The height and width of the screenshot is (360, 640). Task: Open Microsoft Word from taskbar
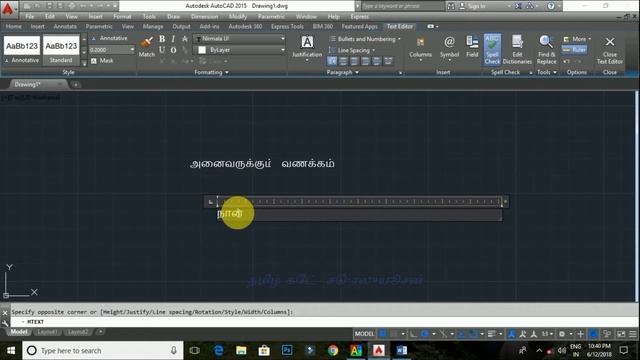(402, 350)
